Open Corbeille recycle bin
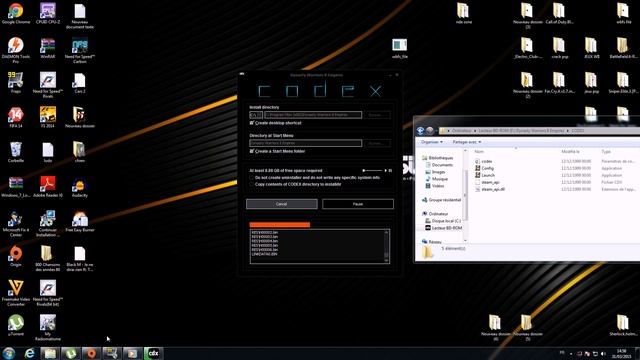 pos(16,152)
